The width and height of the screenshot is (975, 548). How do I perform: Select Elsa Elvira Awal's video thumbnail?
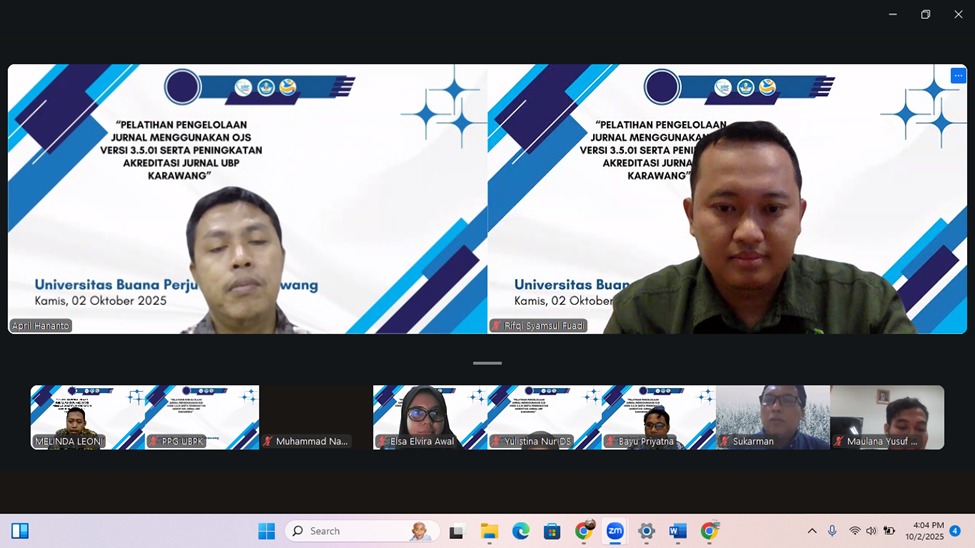tap(430, 417)
